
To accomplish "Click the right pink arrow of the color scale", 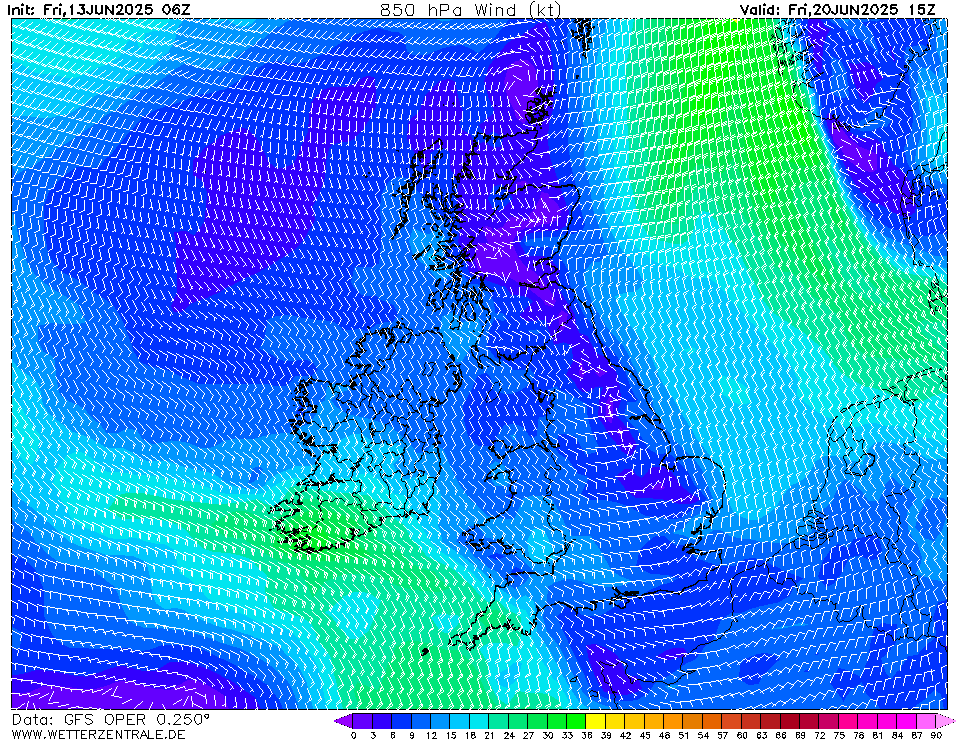I will click(945, 721).
